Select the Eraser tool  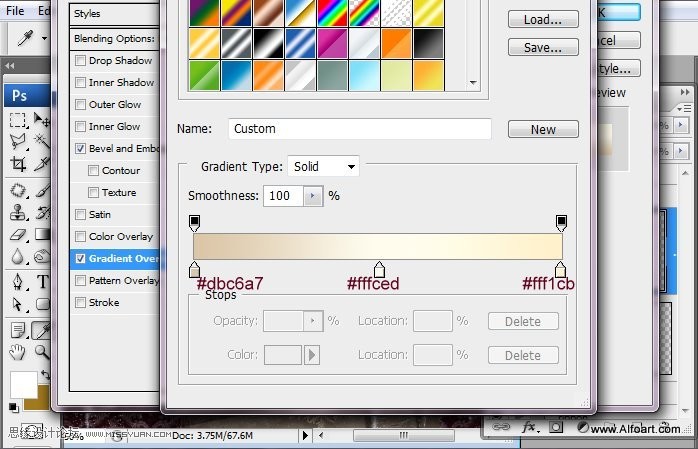pos(18,235)
